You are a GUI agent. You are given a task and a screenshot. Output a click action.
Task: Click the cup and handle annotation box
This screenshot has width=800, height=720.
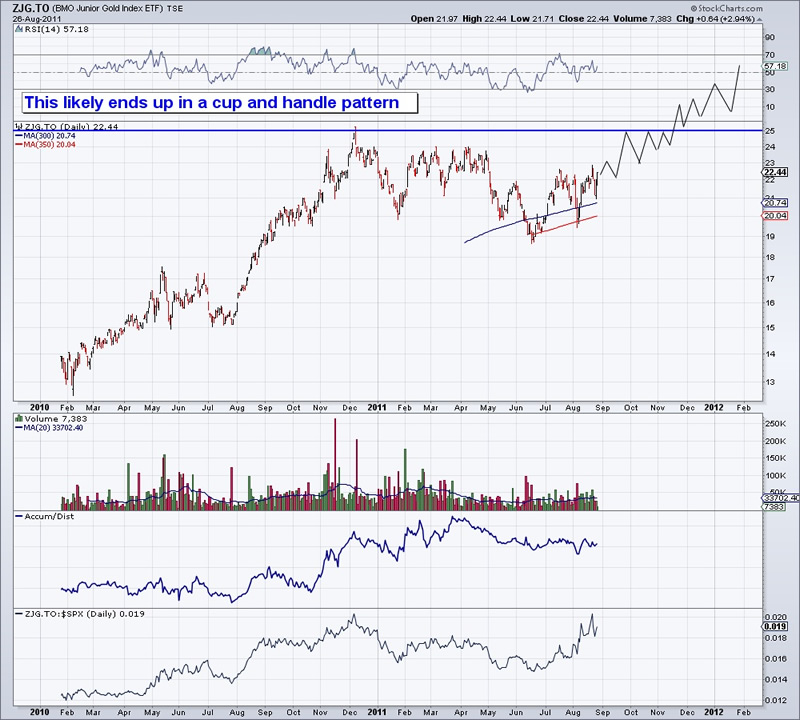point(220,103)
